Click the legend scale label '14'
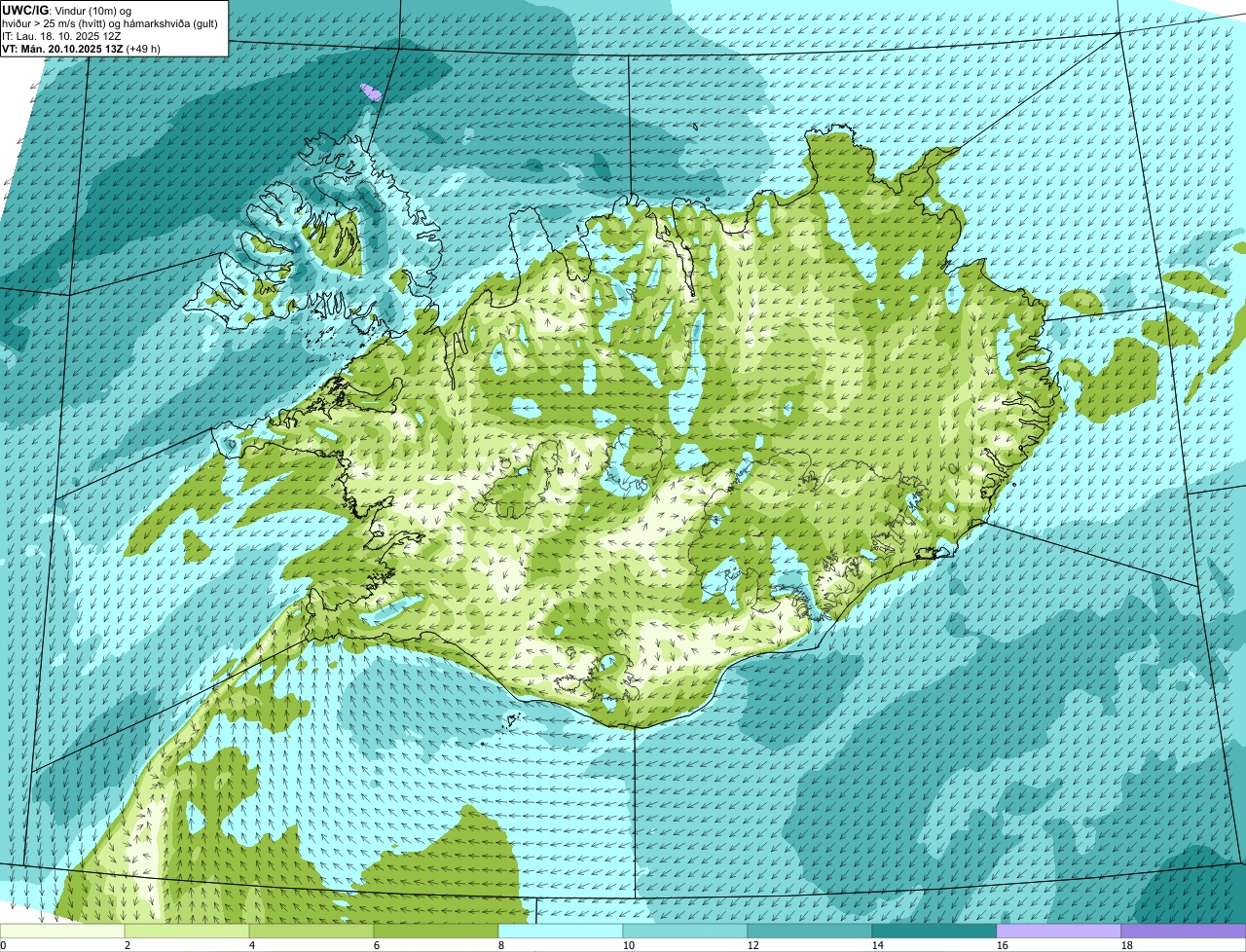Viewport: 1246px width, 952px height. click(x=878, y=945)
